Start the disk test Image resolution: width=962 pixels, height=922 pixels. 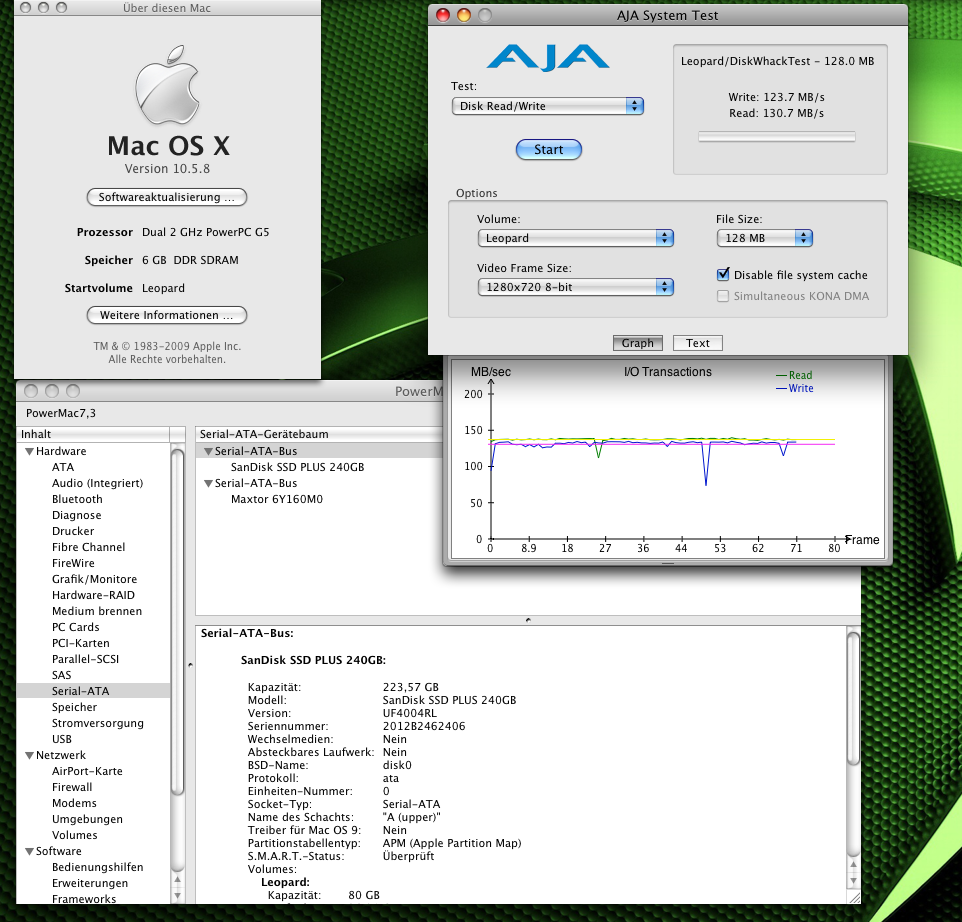tap(548, 150)
